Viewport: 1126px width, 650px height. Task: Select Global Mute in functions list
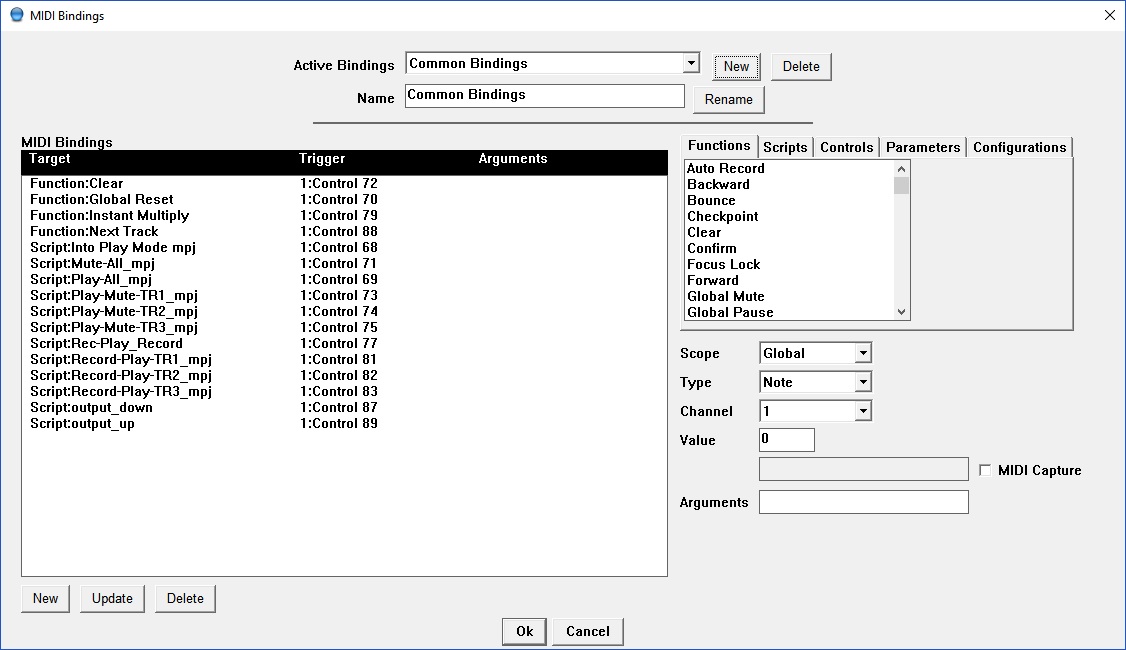[789, 297]
